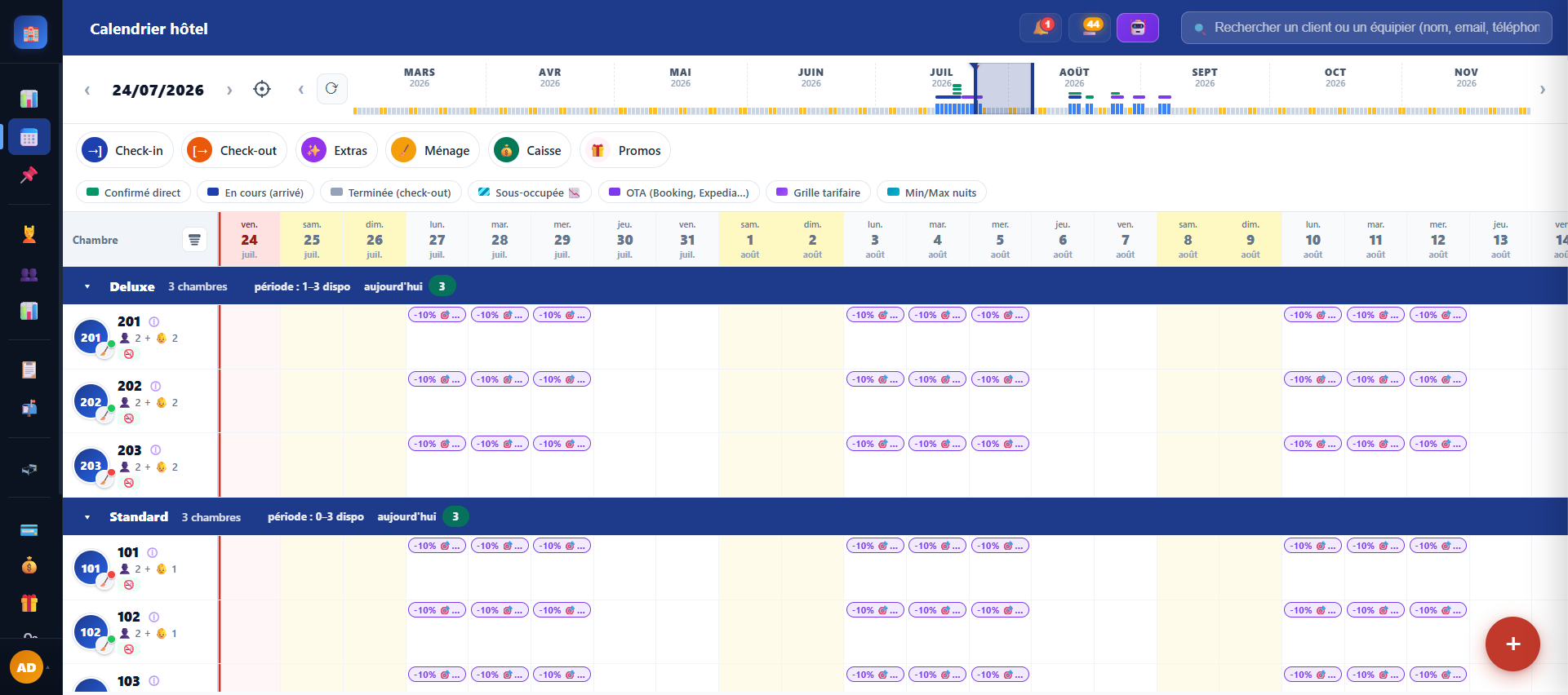Click the crosshair go-to-today icon
Viewport: 1568px width, 695px height.
coord(262,89)
